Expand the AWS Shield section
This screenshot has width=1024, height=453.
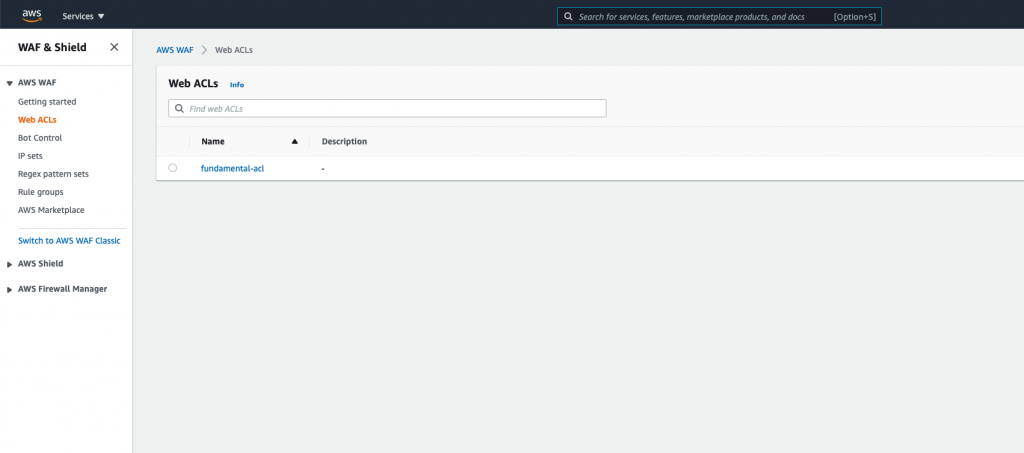pos(10,264)
